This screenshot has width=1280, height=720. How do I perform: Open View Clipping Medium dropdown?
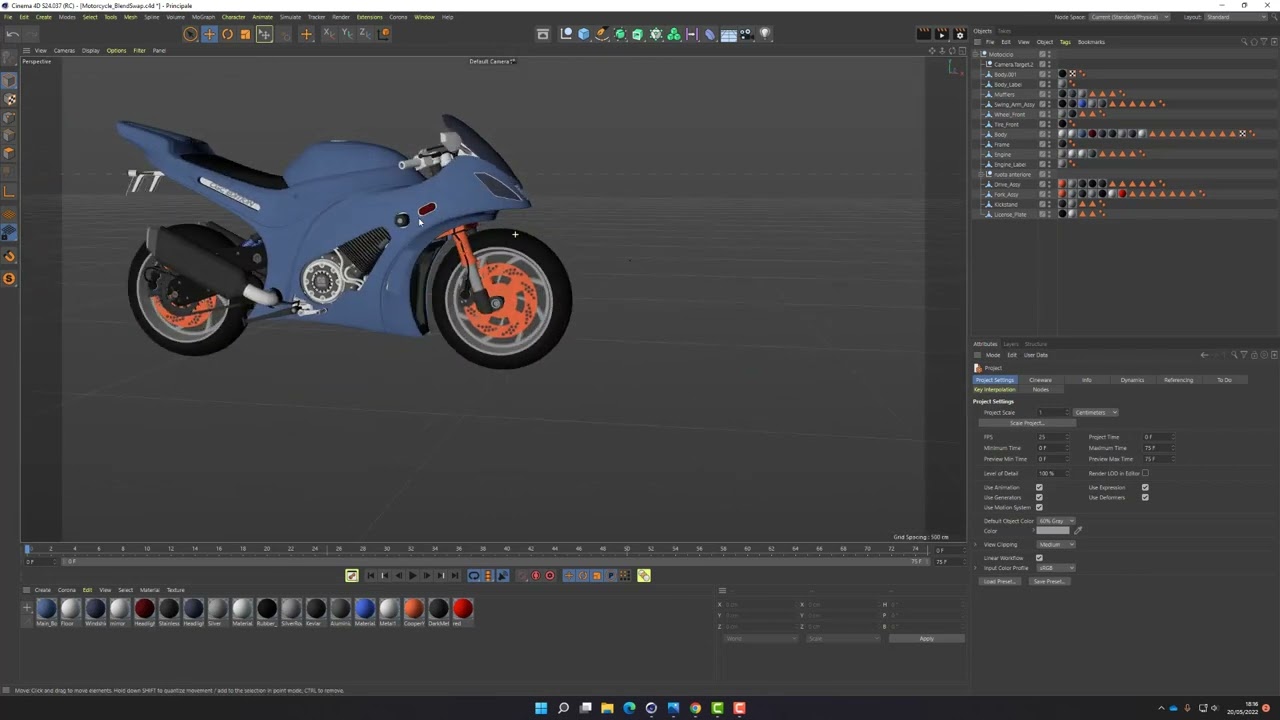point(1056,544)
